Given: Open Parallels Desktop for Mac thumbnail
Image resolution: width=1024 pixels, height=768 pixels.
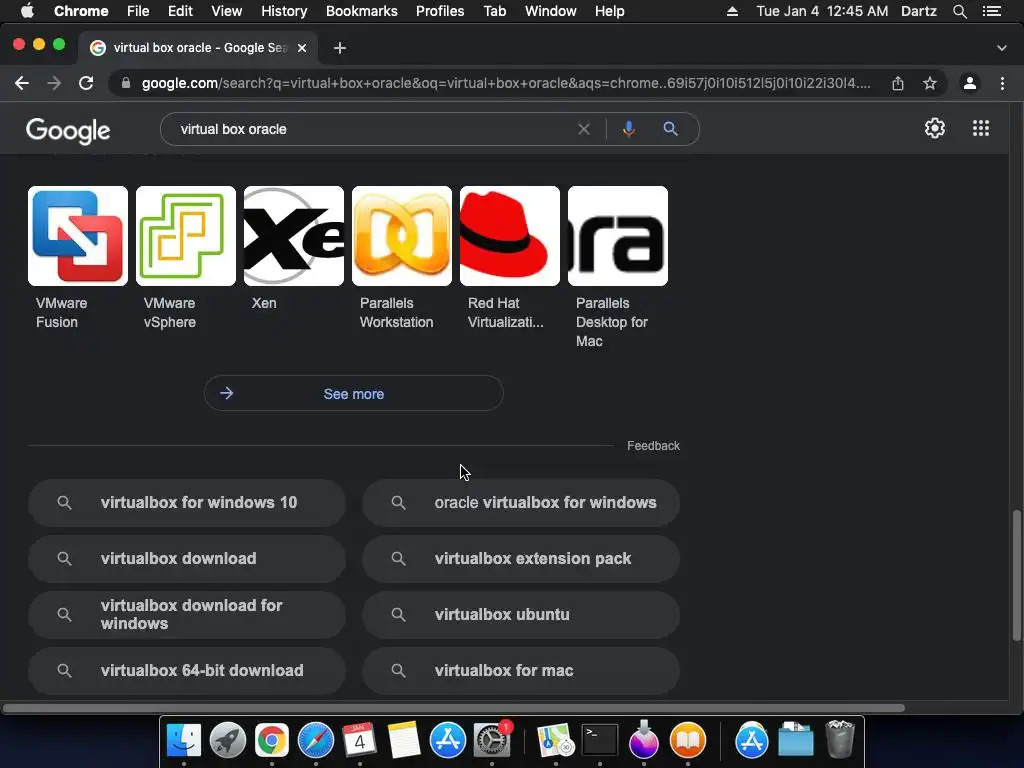Looking at the screenshot, I should (x=618, y=236).
